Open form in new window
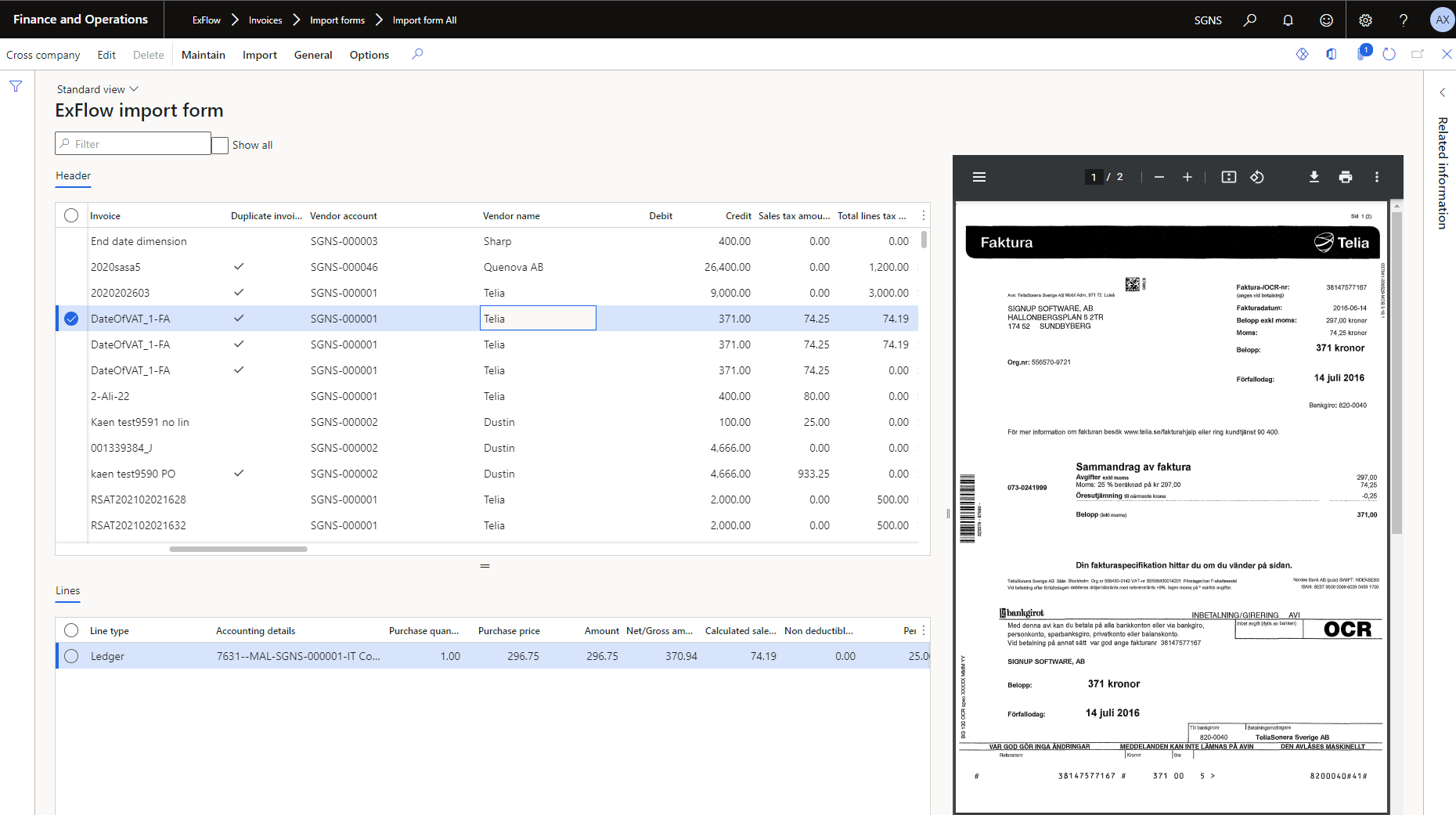 point(1418,54)
